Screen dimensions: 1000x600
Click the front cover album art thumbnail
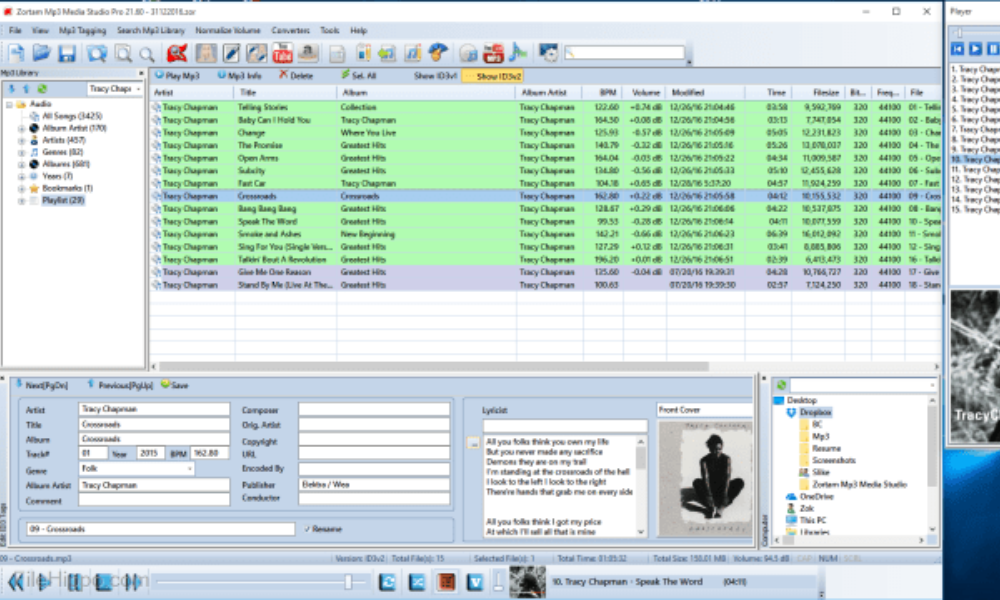[705, 479]
